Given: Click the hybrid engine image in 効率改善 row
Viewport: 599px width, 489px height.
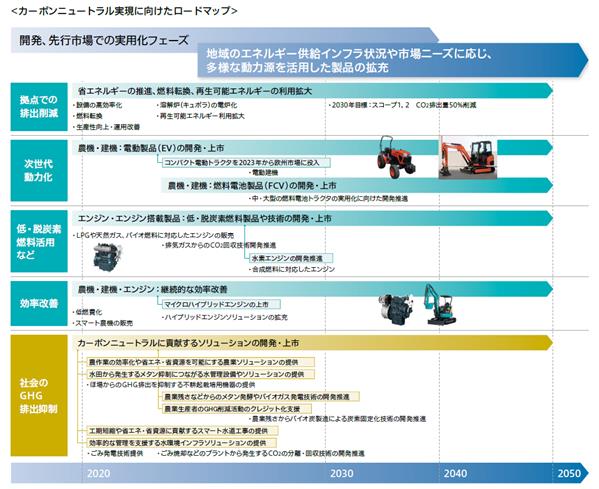Looking at the screenshot, I should pyautogui.click(x=396, y=309).
